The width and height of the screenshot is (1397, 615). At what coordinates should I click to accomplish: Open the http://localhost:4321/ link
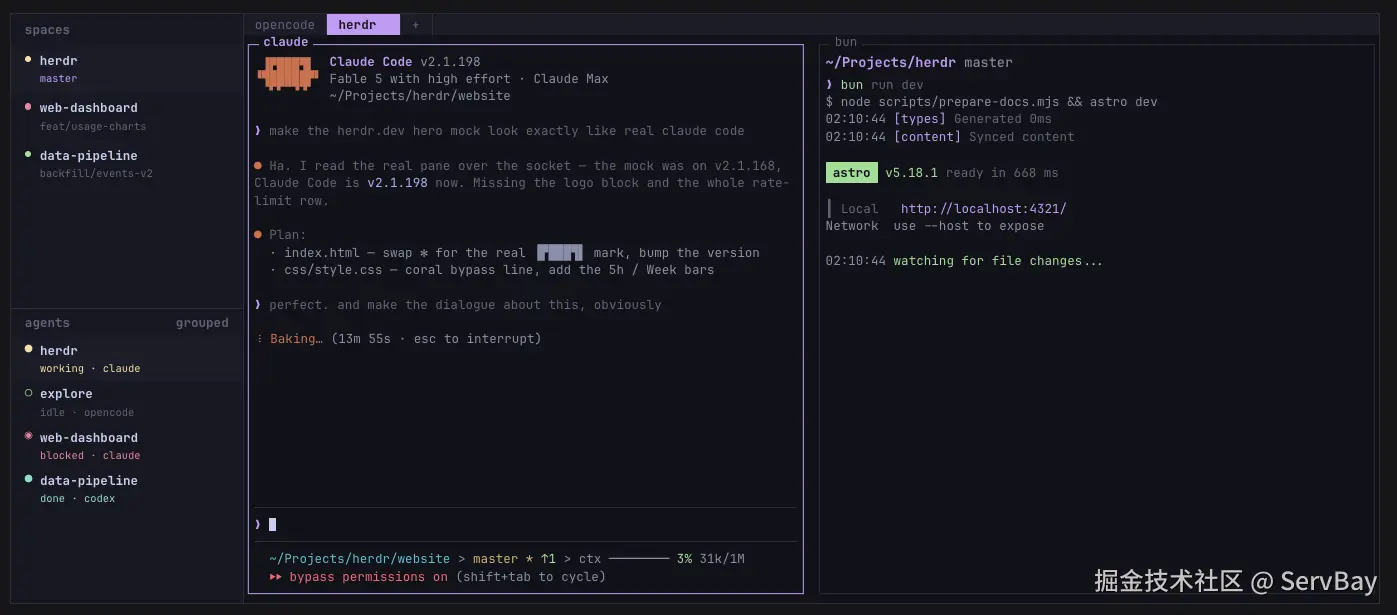coord(984,209)
